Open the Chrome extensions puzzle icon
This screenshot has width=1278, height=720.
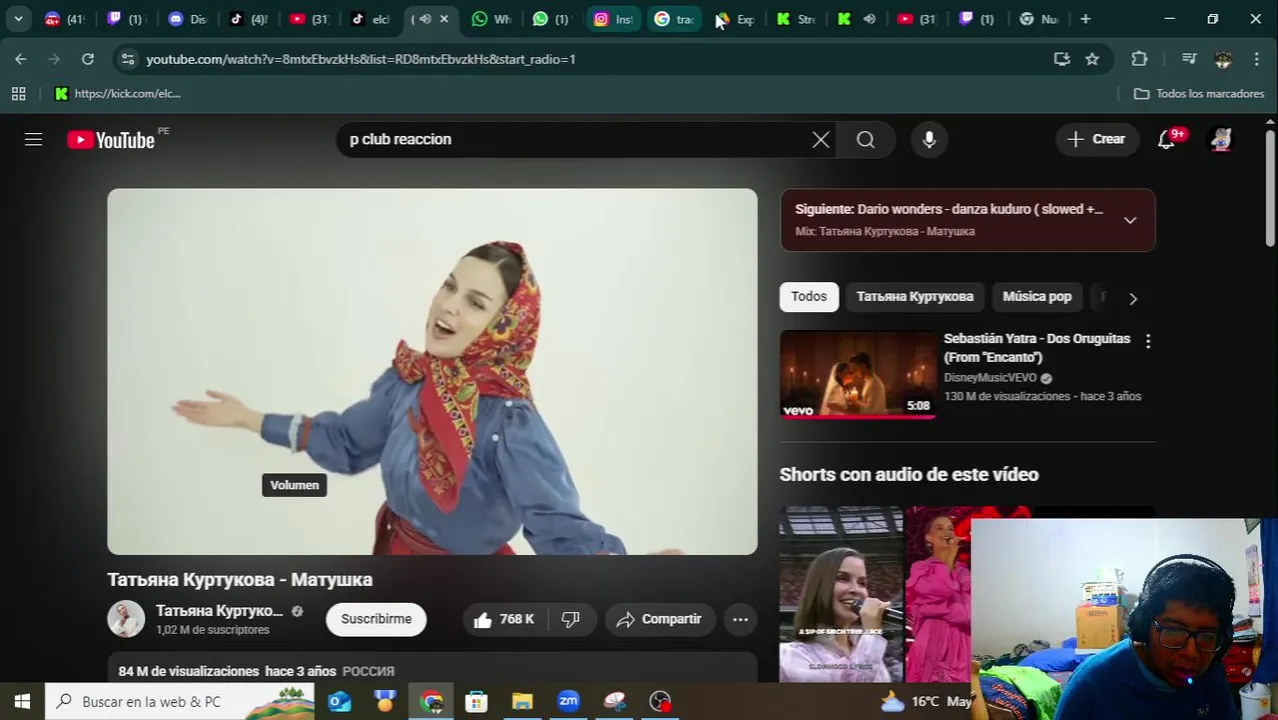tap(1139, 59)
